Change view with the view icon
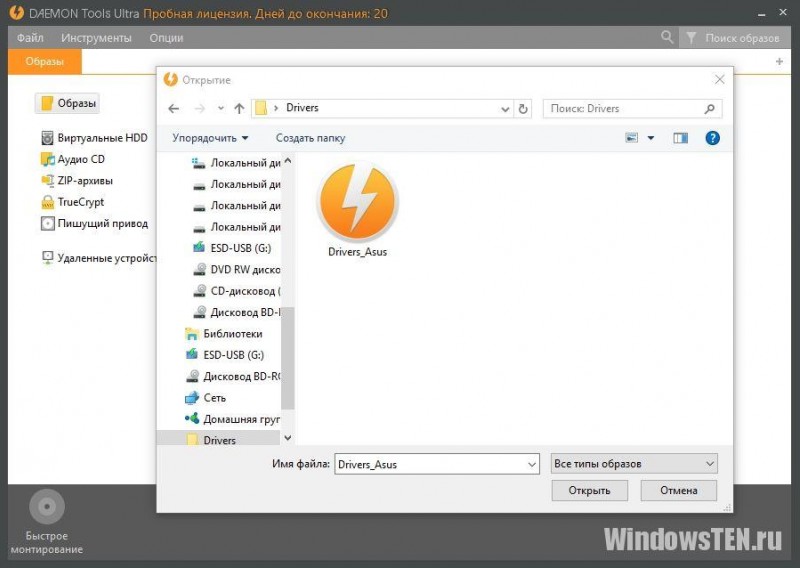Image resolution: width=800 pixels, height=568 pixels. [632, 138]
